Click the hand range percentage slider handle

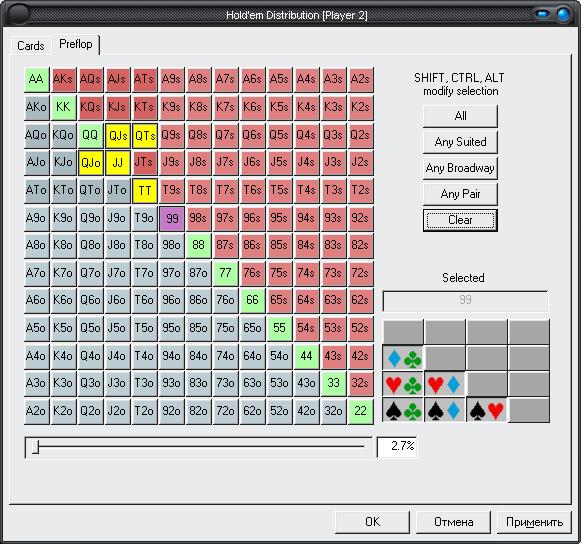tap(36, 447)
